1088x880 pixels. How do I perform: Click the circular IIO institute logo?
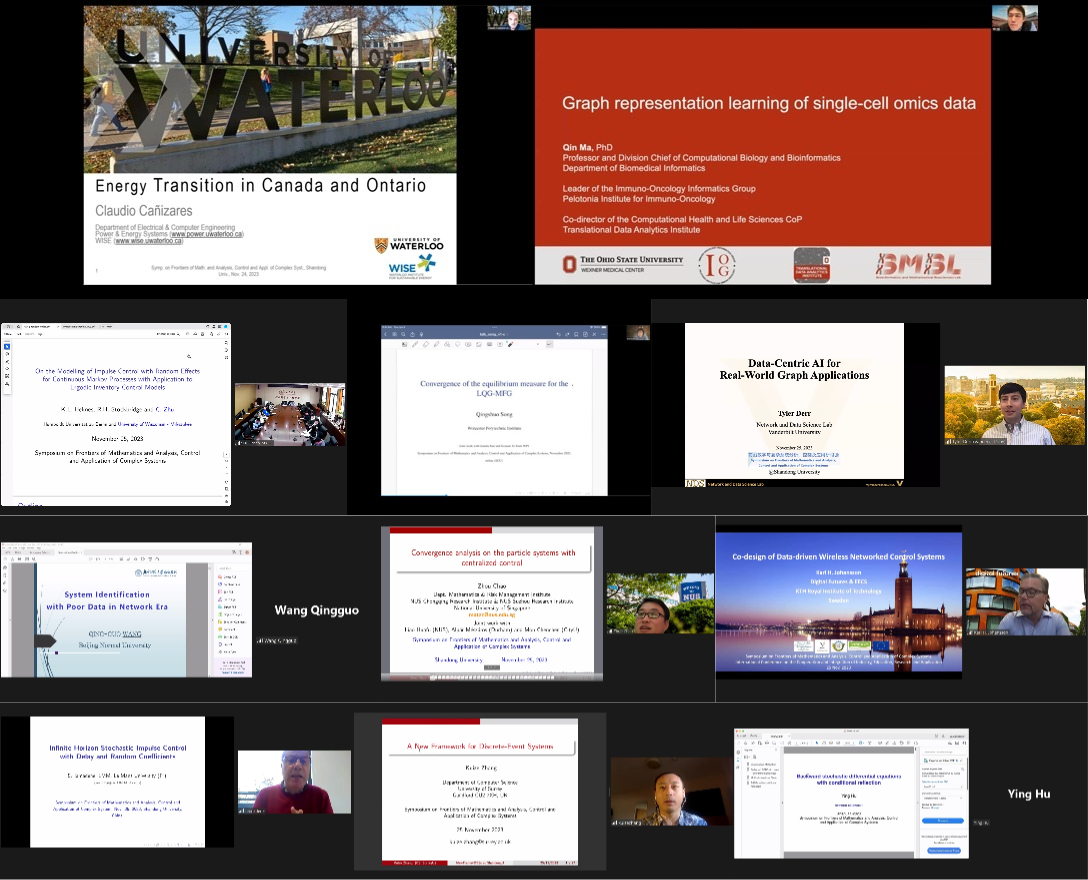(718, 265)
